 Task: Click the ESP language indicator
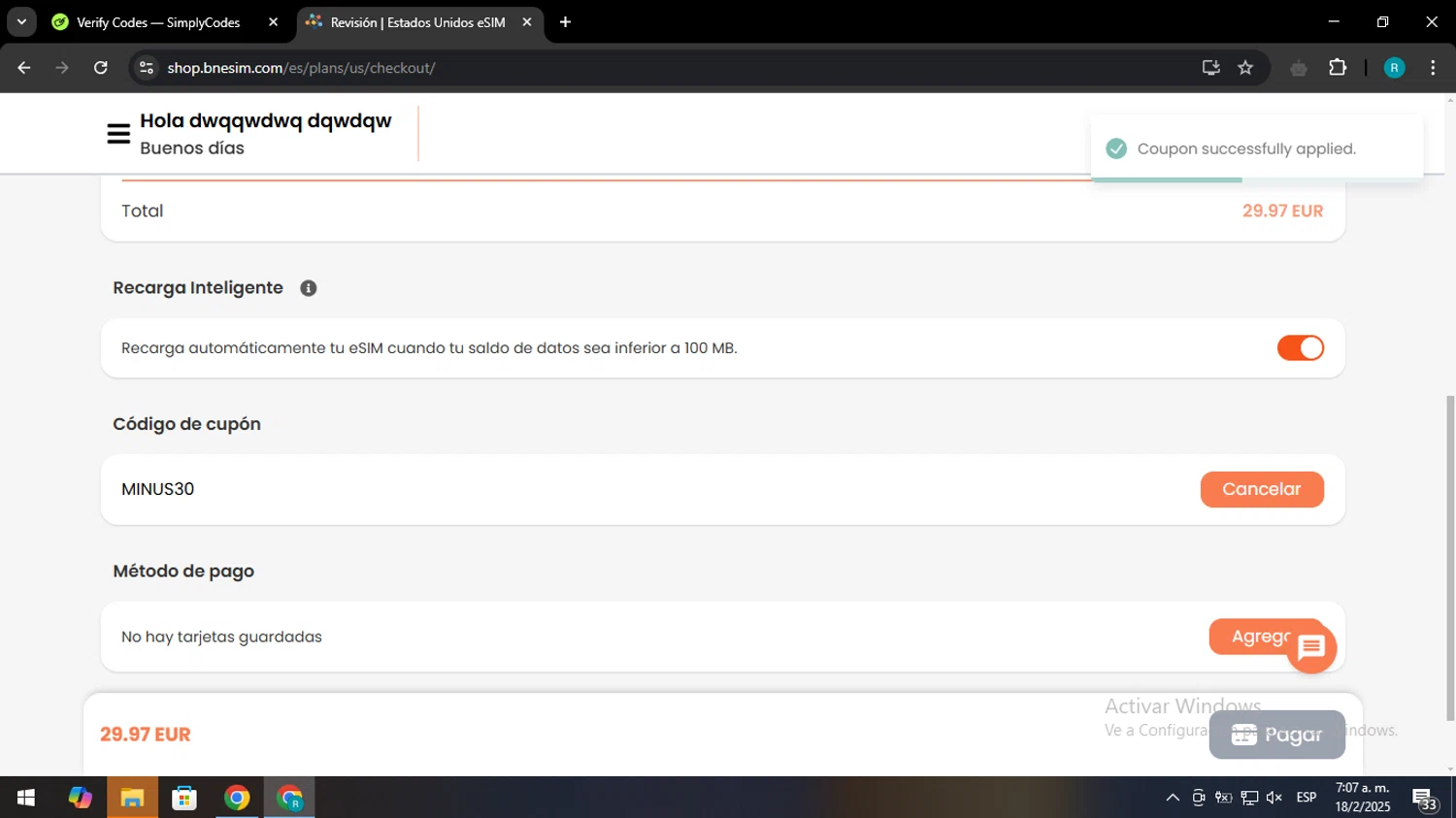1307,798
